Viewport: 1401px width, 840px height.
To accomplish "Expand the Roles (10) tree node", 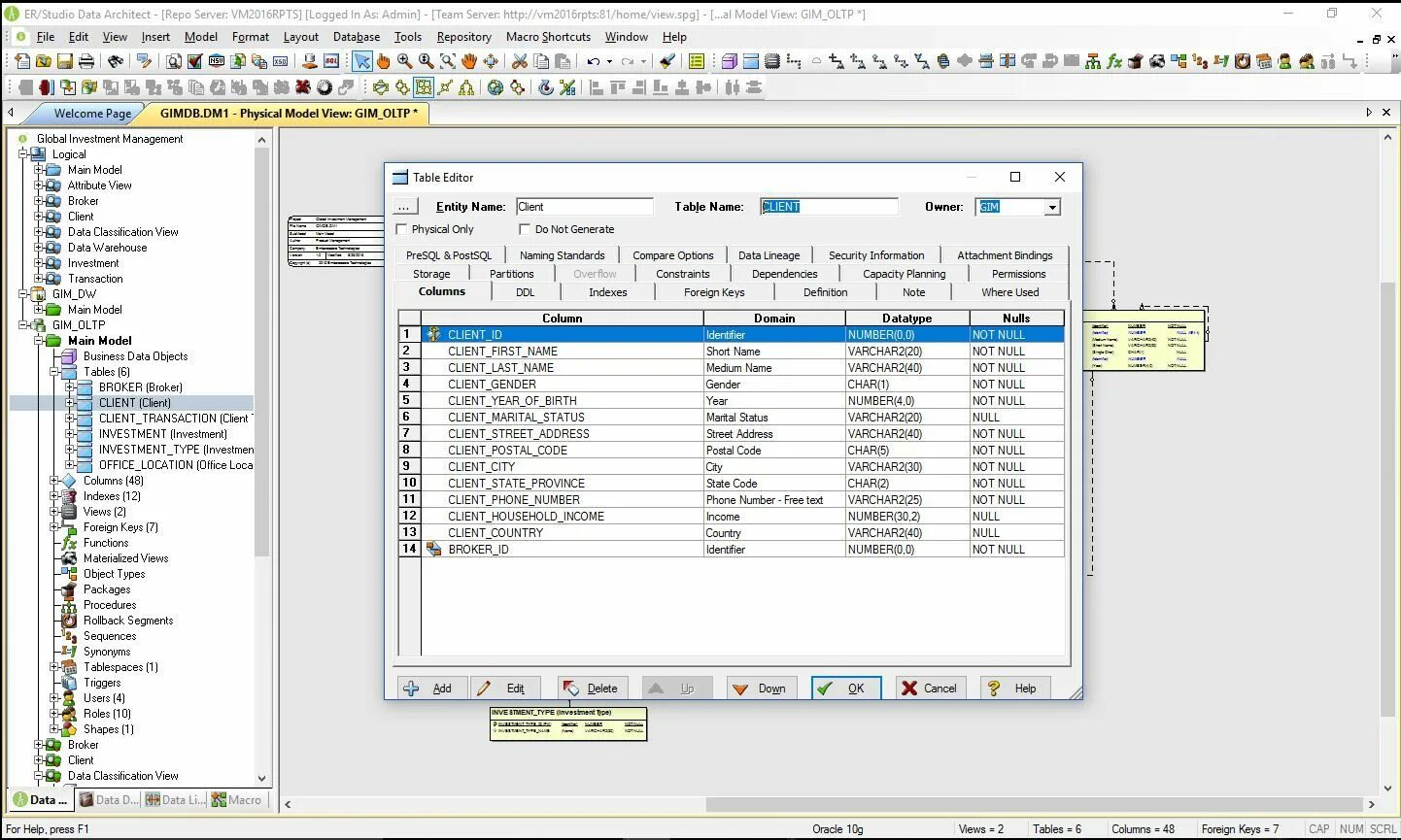I will click(54, 714).
